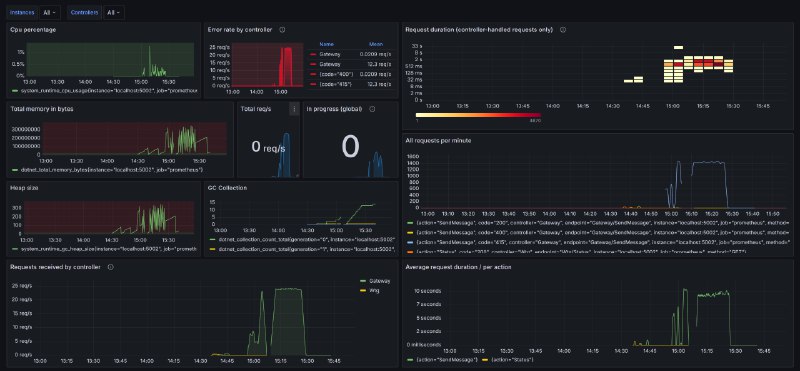Click info icon next to Request duration title
Image resolution: width=800 pixels, height=371 pixels.
click(563, 30)
